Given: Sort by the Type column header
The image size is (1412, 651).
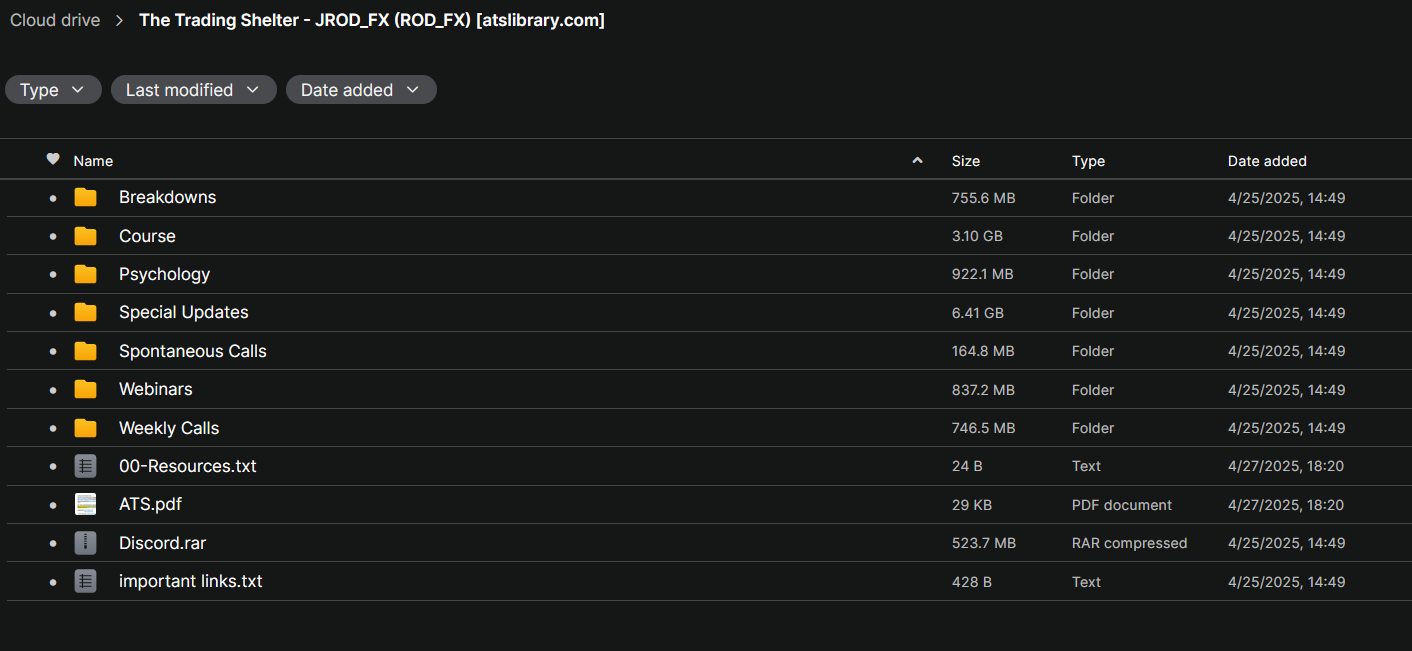Looking at the screenshot, I should click(1088, 161).
